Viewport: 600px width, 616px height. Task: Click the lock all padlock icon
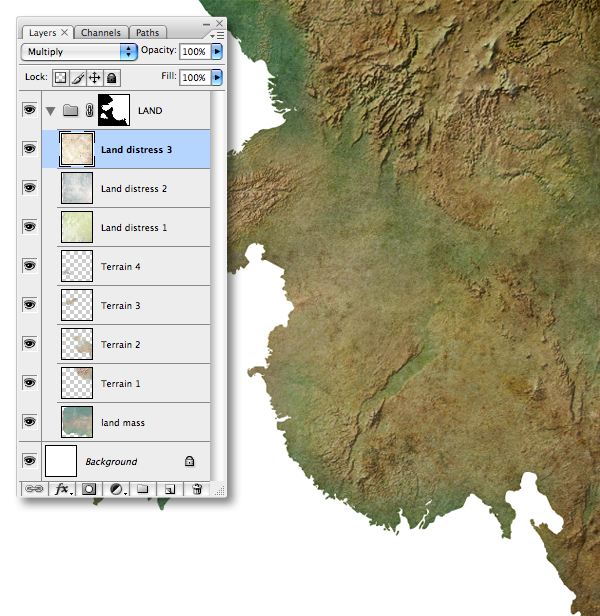(x=112, y=77)
